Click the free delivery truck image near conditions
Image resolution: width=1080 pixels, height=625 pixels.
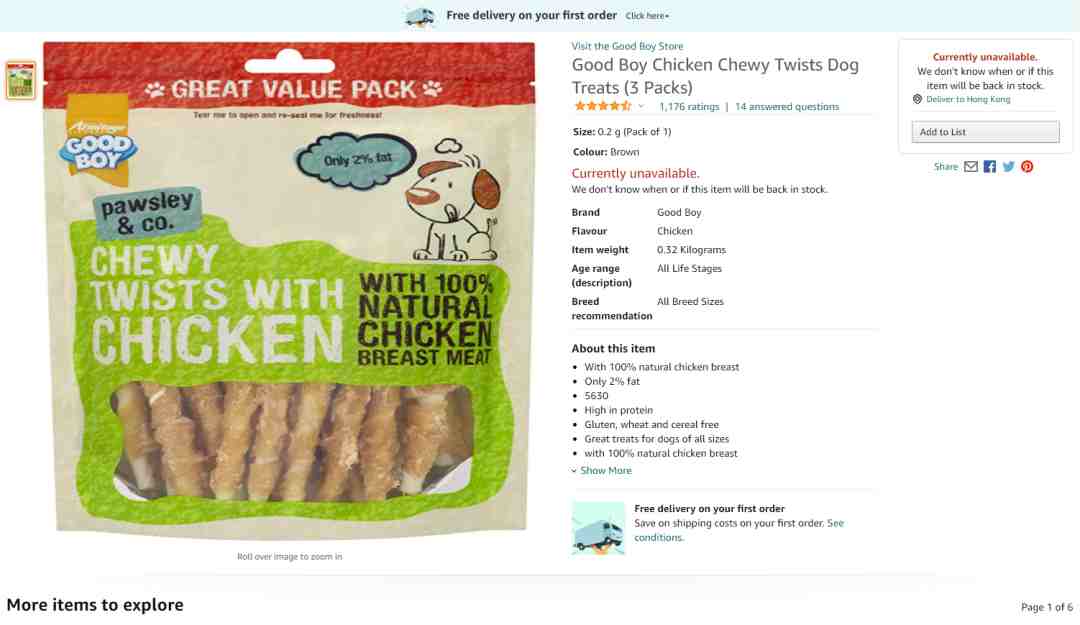coord(598,529)
